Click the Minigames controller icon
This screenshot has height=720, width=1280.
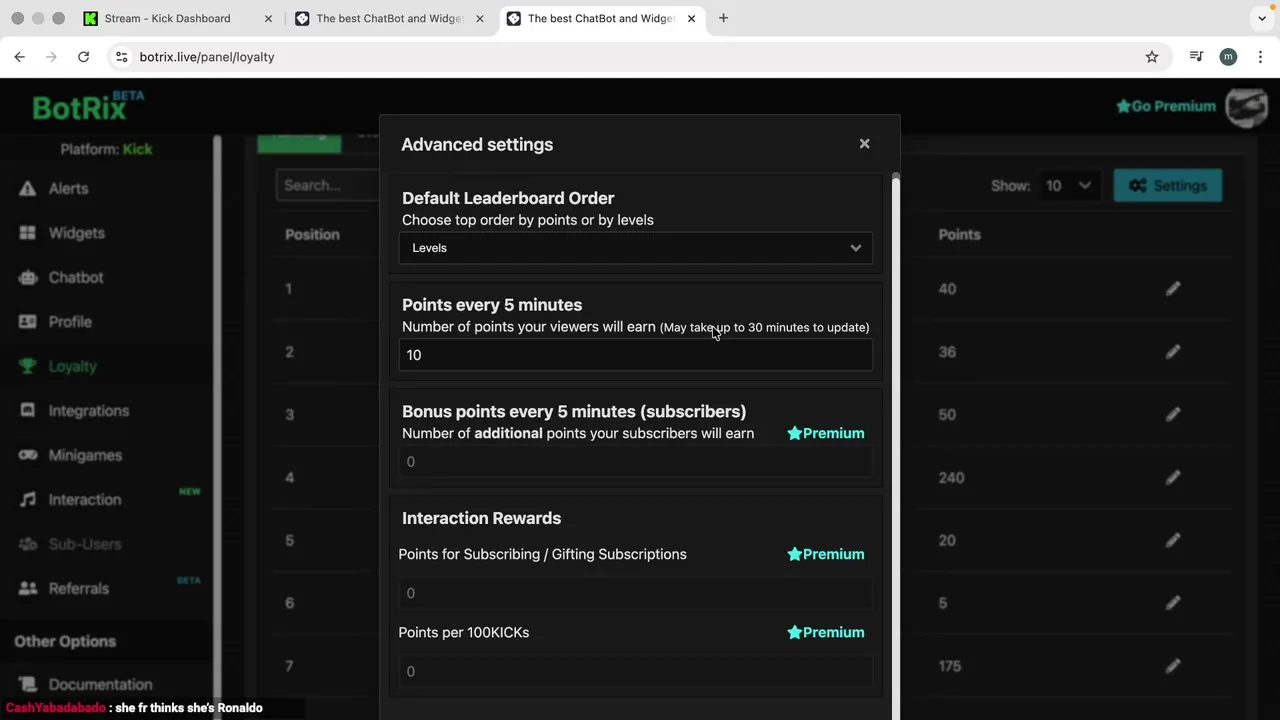[27, 455]
